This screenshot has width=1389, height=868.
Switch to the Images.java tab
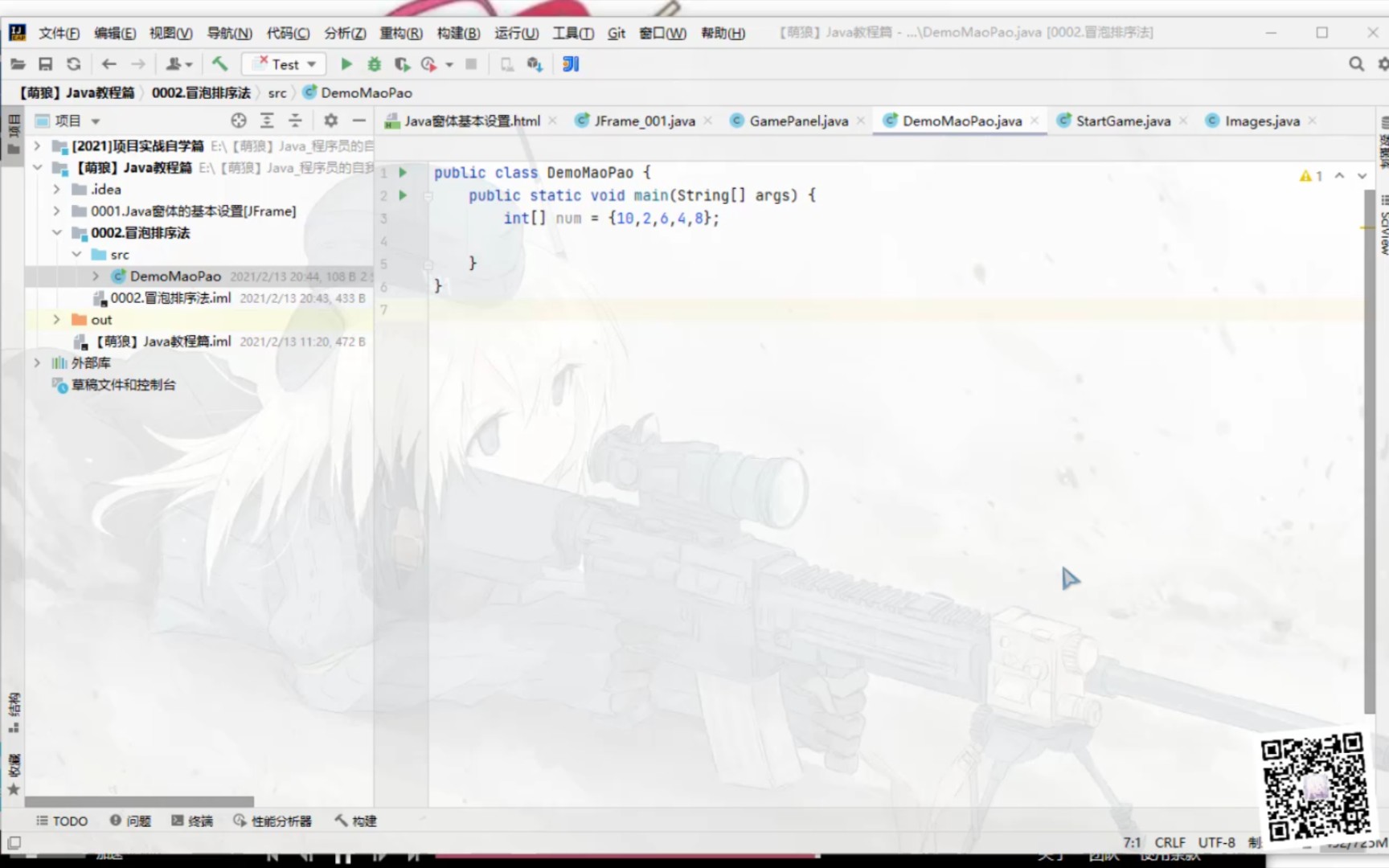pyautogui.click(x=1262, y=121)
